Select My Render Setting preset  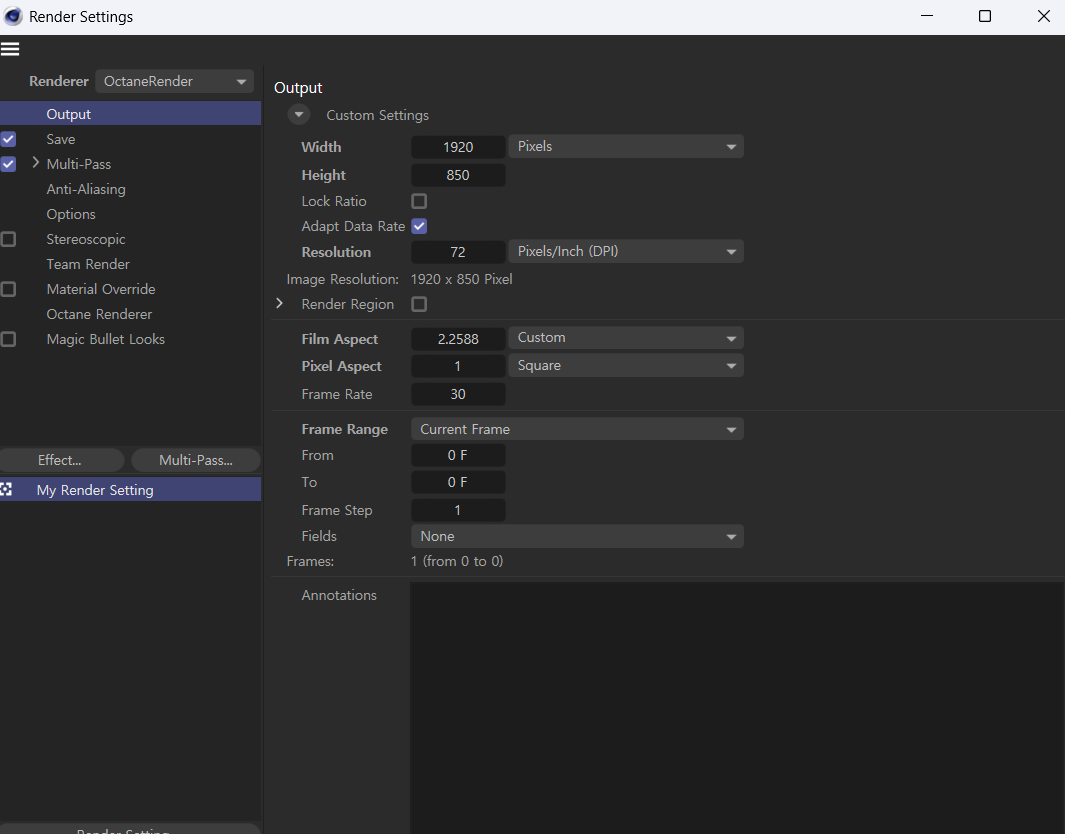(x=130, y=490)
